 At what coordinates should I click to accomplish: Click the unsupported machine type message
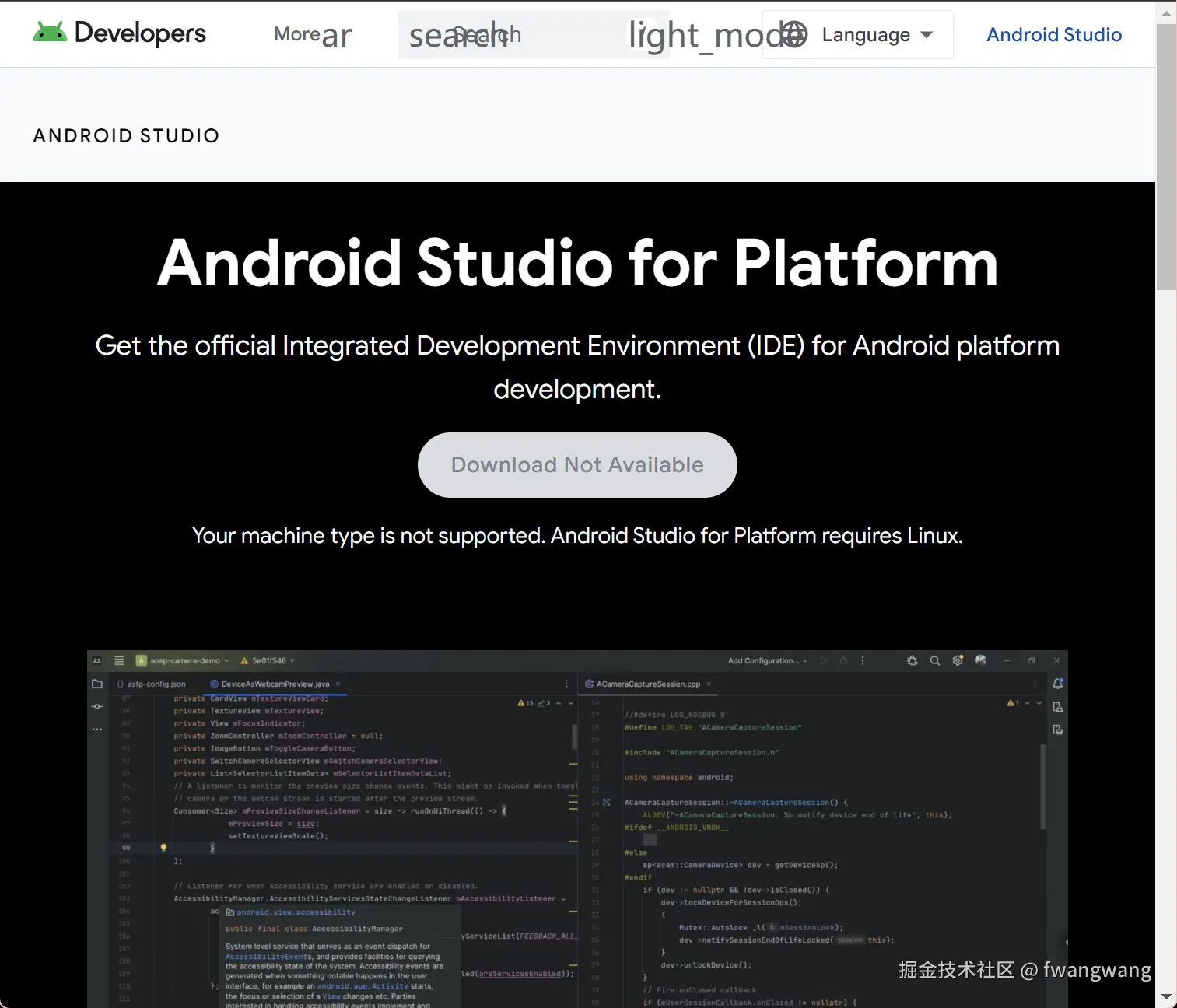[x=577, y=536]
